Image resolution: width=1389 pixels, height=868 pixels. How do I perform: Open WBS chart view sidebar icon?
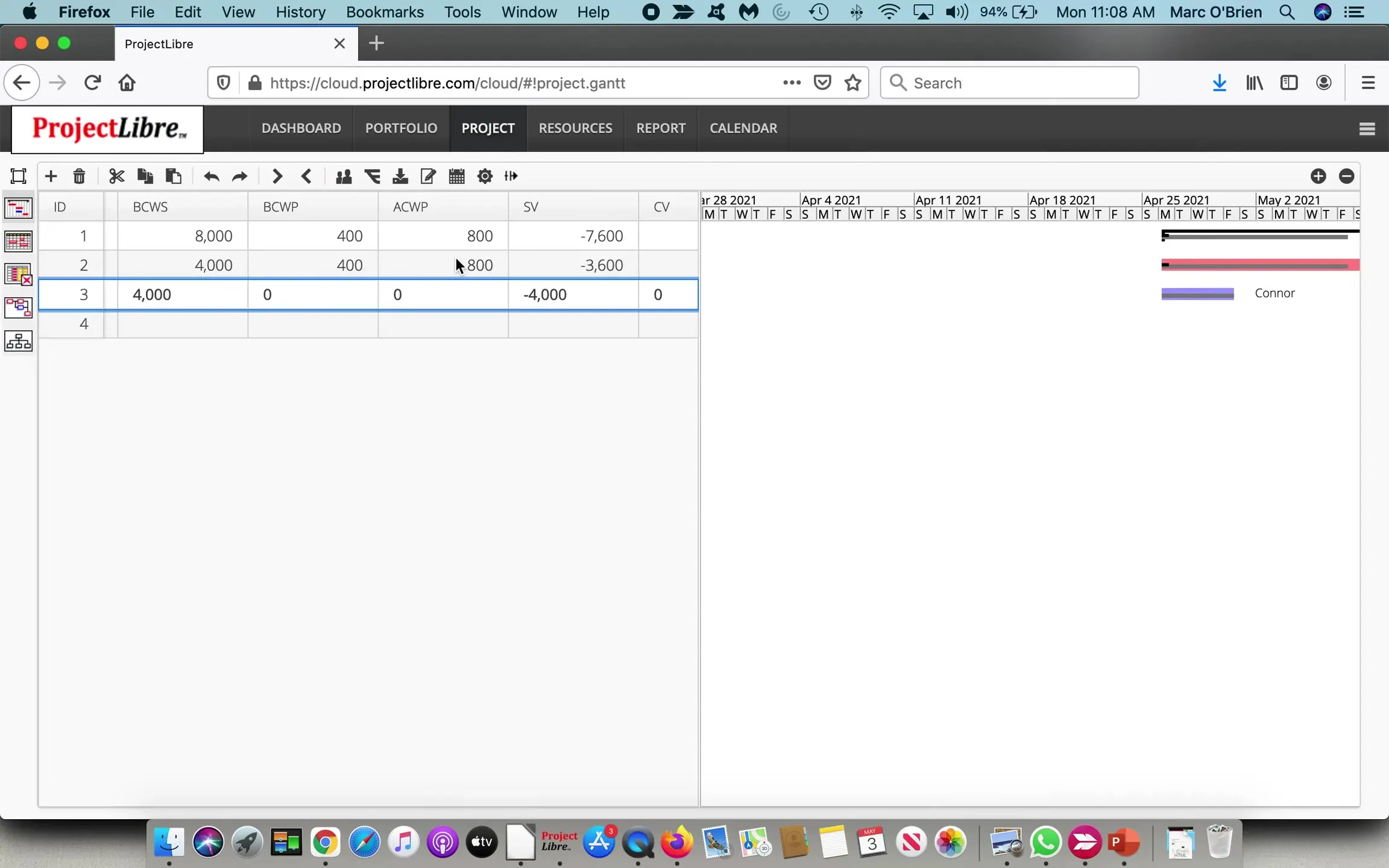(19, 341)
